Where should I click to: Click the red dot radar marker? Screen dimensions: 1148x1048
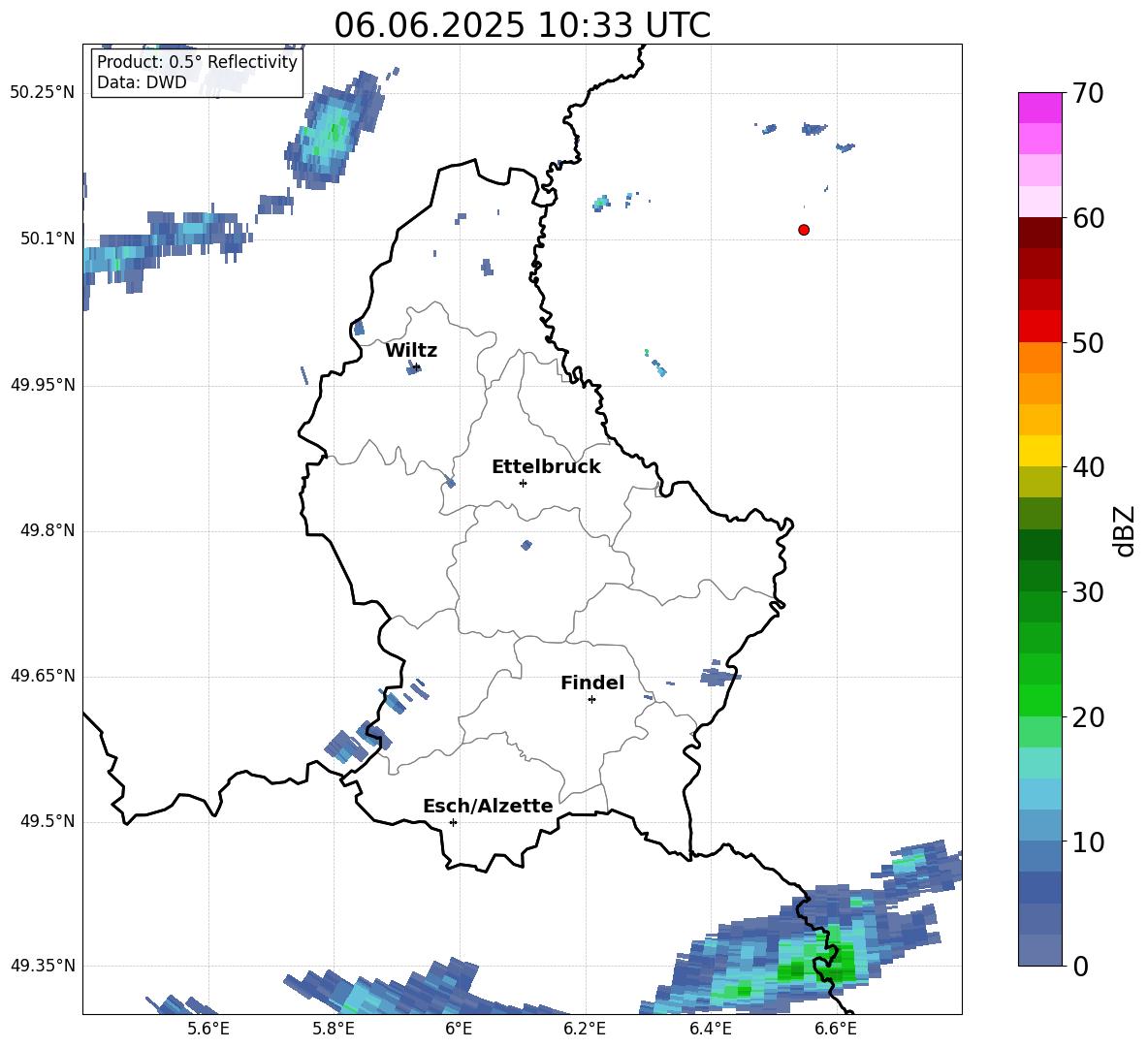804,230
